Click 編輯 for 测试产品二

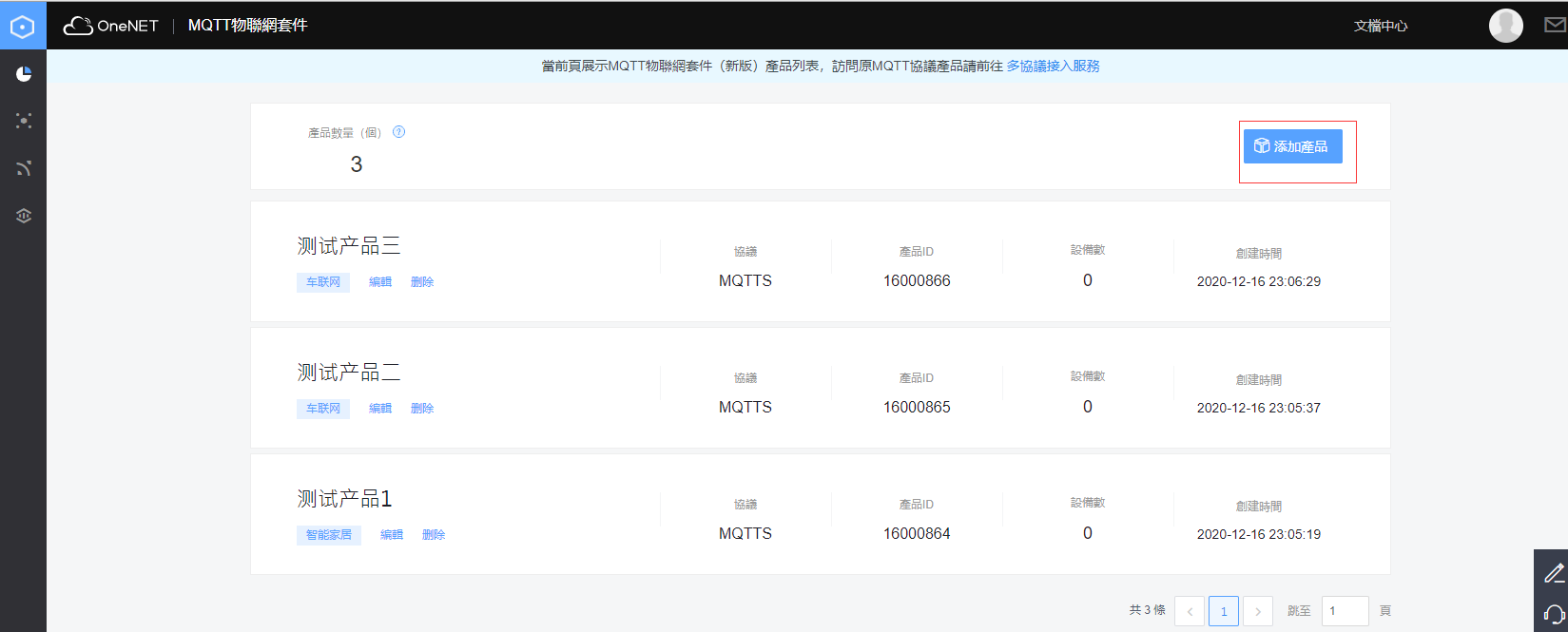380,409
